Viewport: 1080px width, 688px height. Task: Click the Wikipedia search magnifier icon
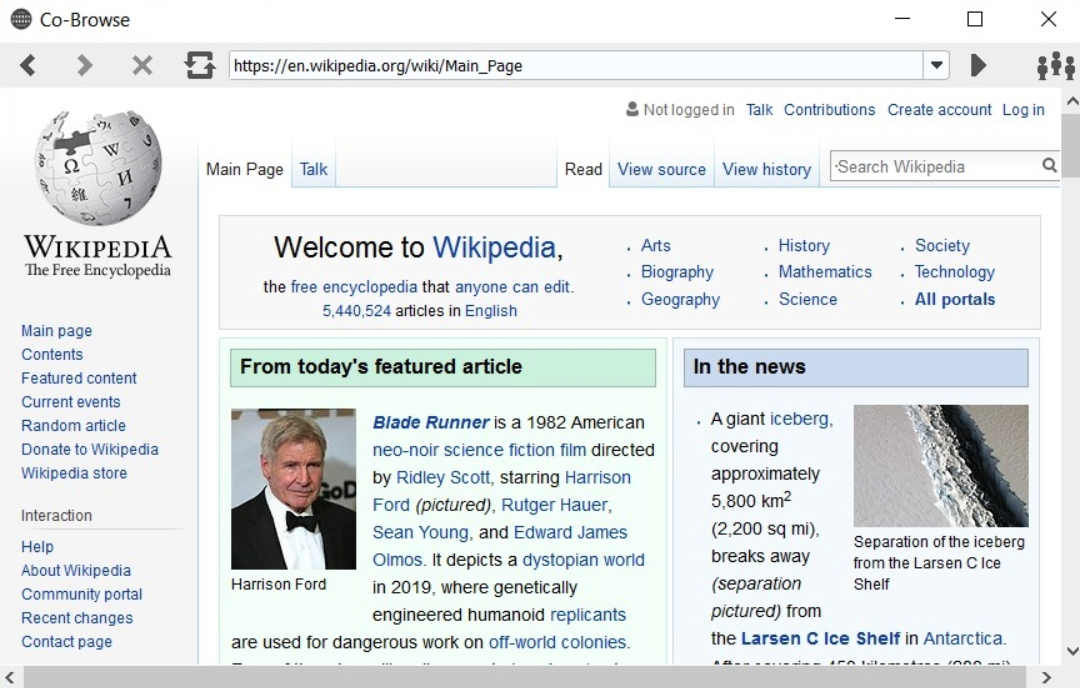(1049, 166)
